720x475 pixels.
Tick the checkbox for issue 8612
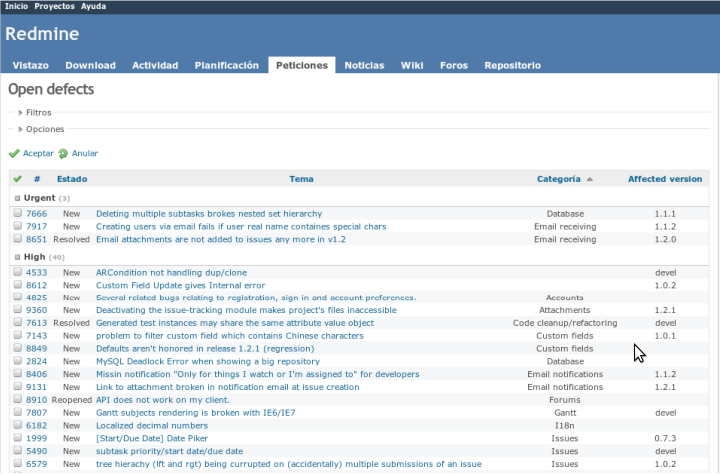(17, 284)
